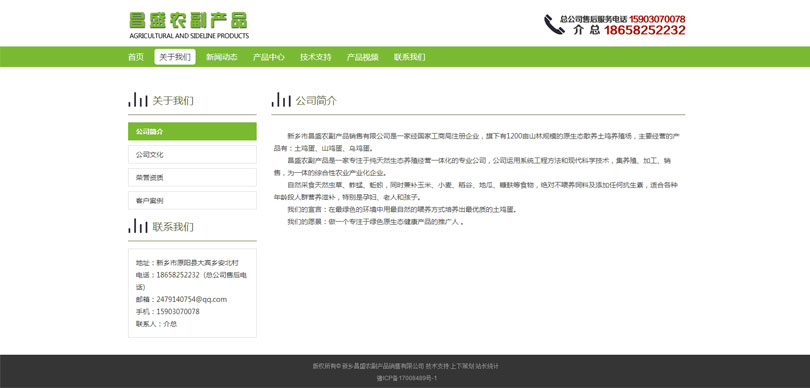Open 公司文化 in the sidebar
The image size is (810, 388).
pyautogui.click(x=192, y=154)
